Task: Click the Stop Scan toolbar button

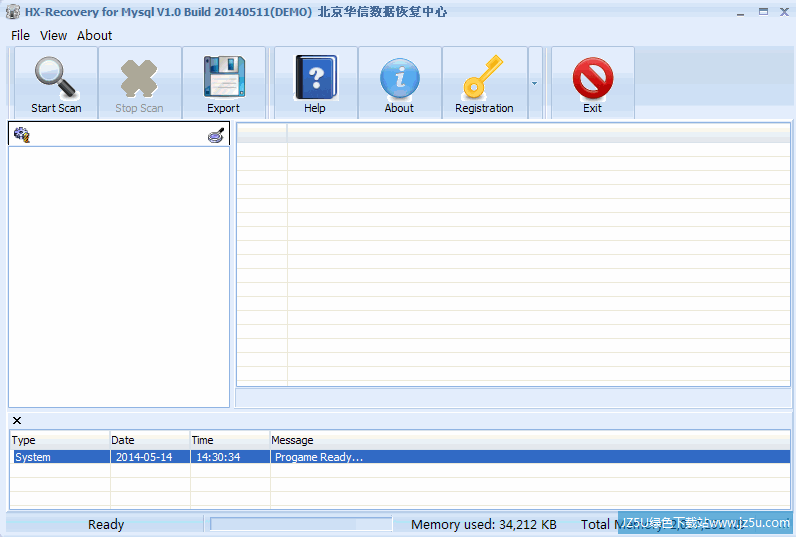Action: pyautogui.click(x=140, y=84)
